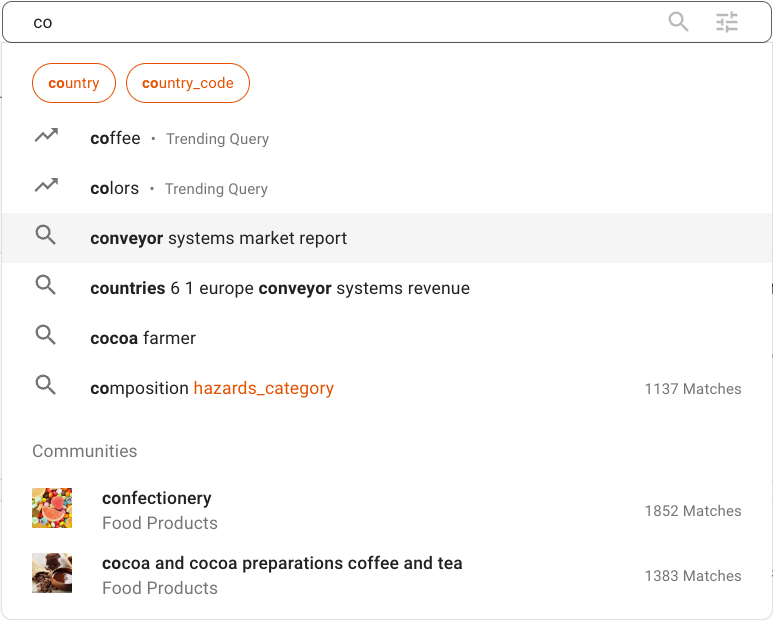Select the country_code filter chip
Viewport: 773px width, 620px height.
coord(188,83)
